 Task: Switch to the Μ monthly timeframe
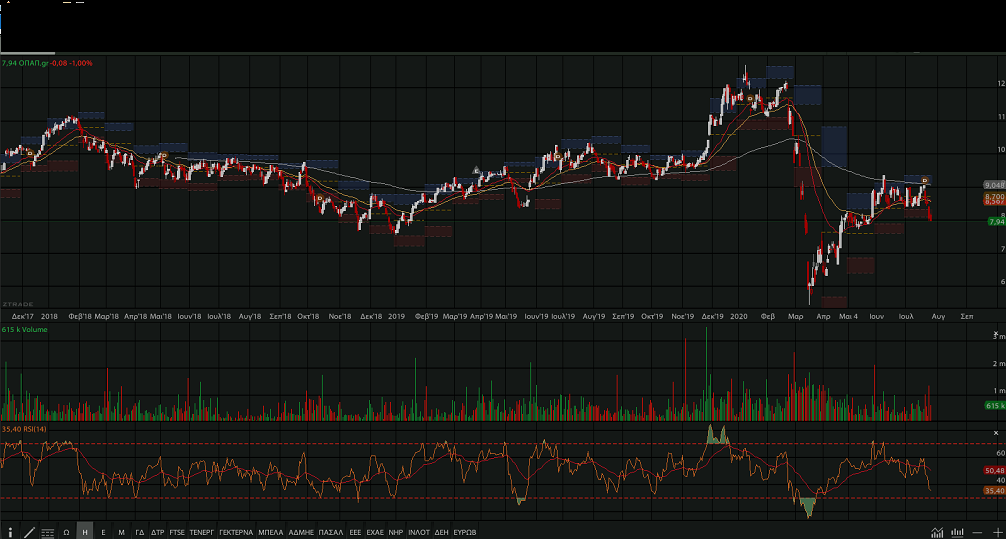pos(121,531)
